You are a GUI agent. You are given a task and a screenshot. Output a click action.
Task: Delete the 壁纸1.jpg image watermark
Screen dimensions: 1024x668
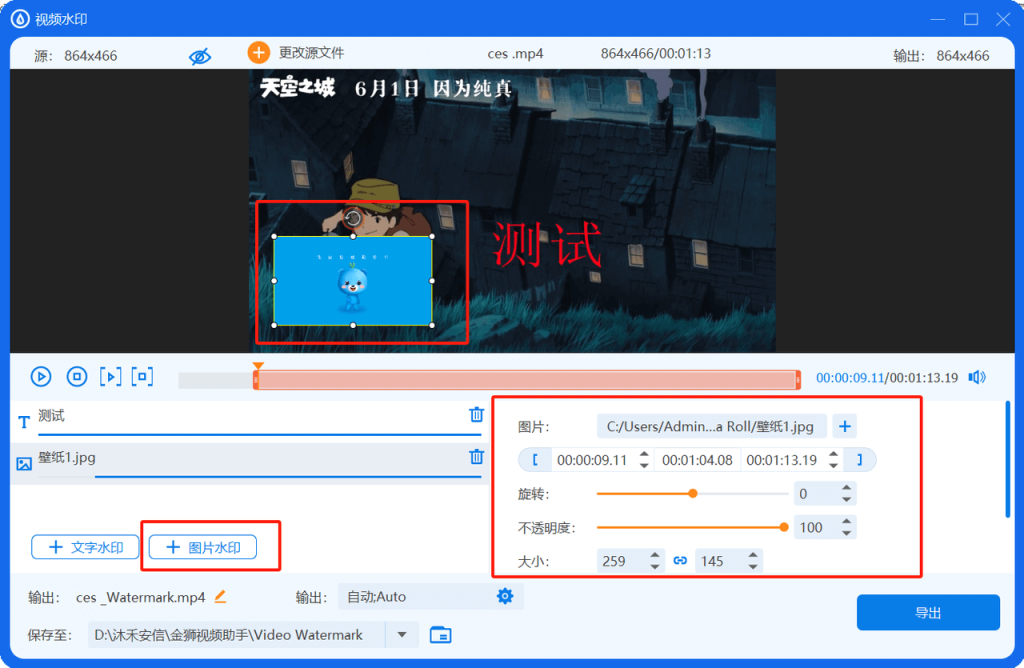tap(477, 457)
